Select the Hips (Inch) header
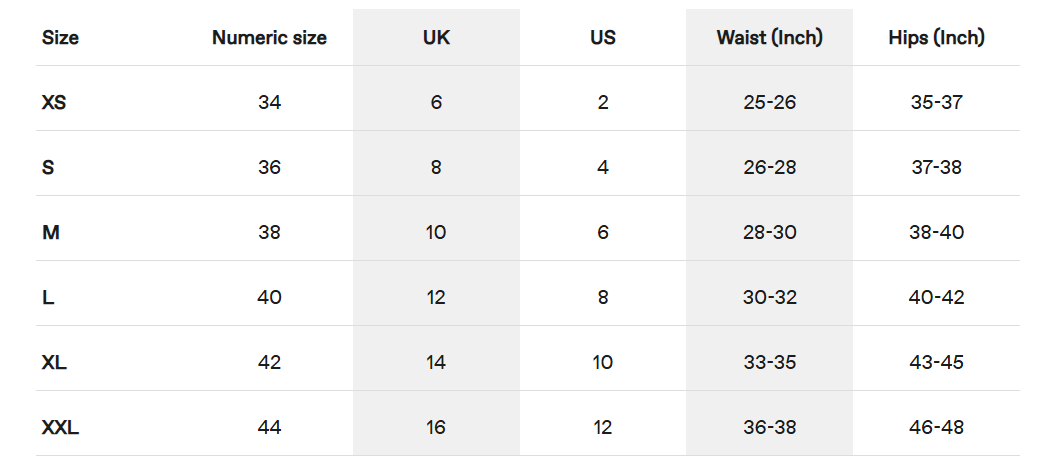The width and height of the screenshot is (1038, 463). [x=937, y=38]
